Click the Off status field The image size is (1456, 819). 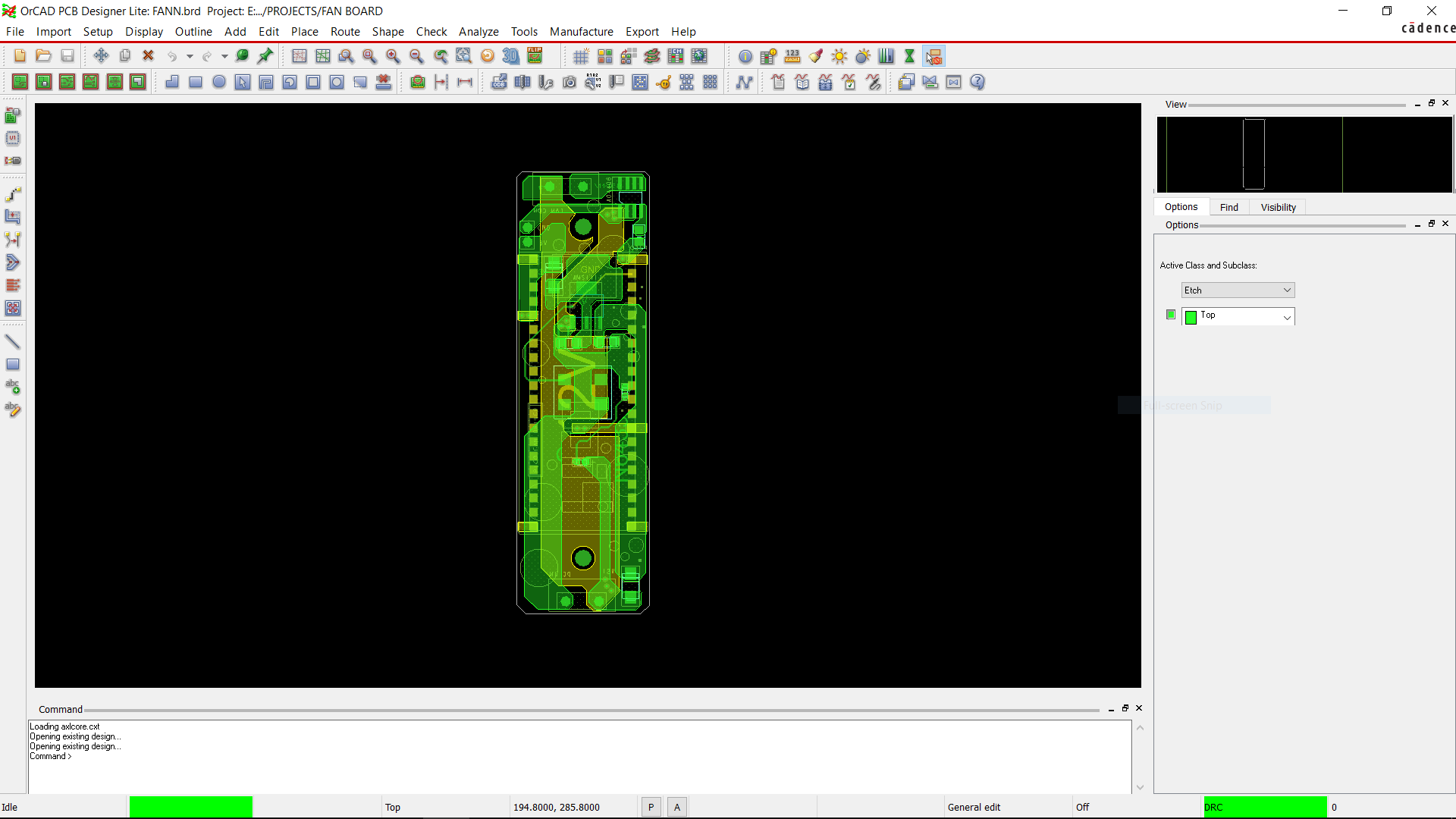point(1082,807)
